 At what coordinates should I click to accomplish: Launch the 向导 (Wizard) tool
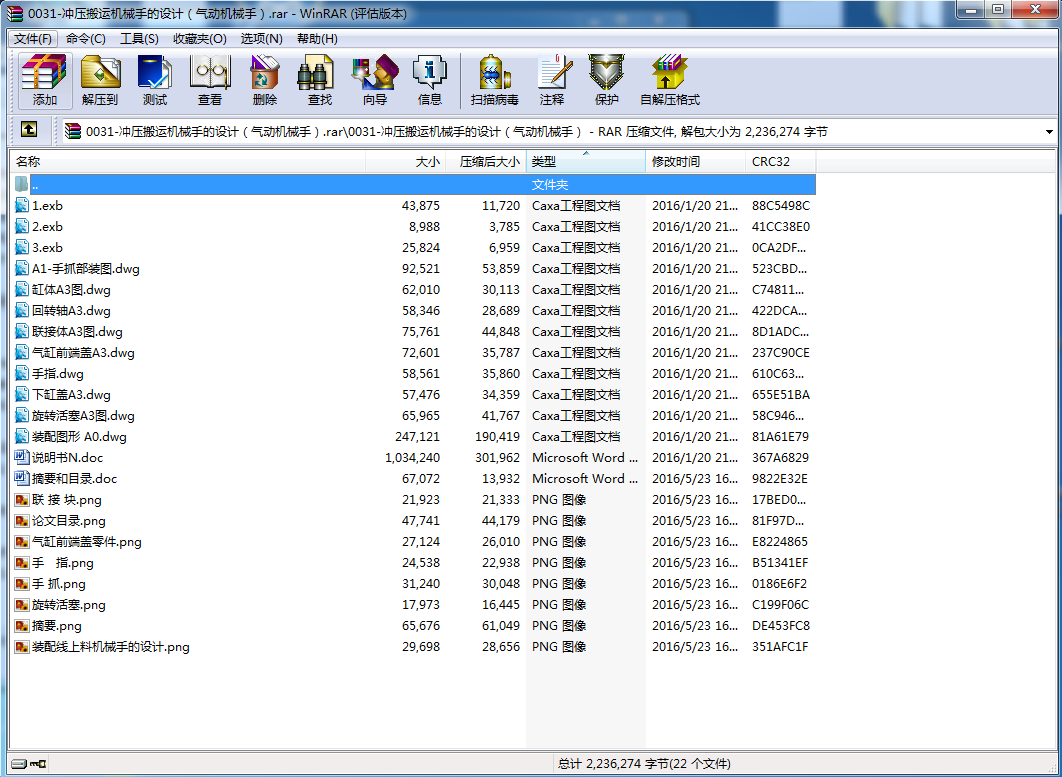coord(375,80)
